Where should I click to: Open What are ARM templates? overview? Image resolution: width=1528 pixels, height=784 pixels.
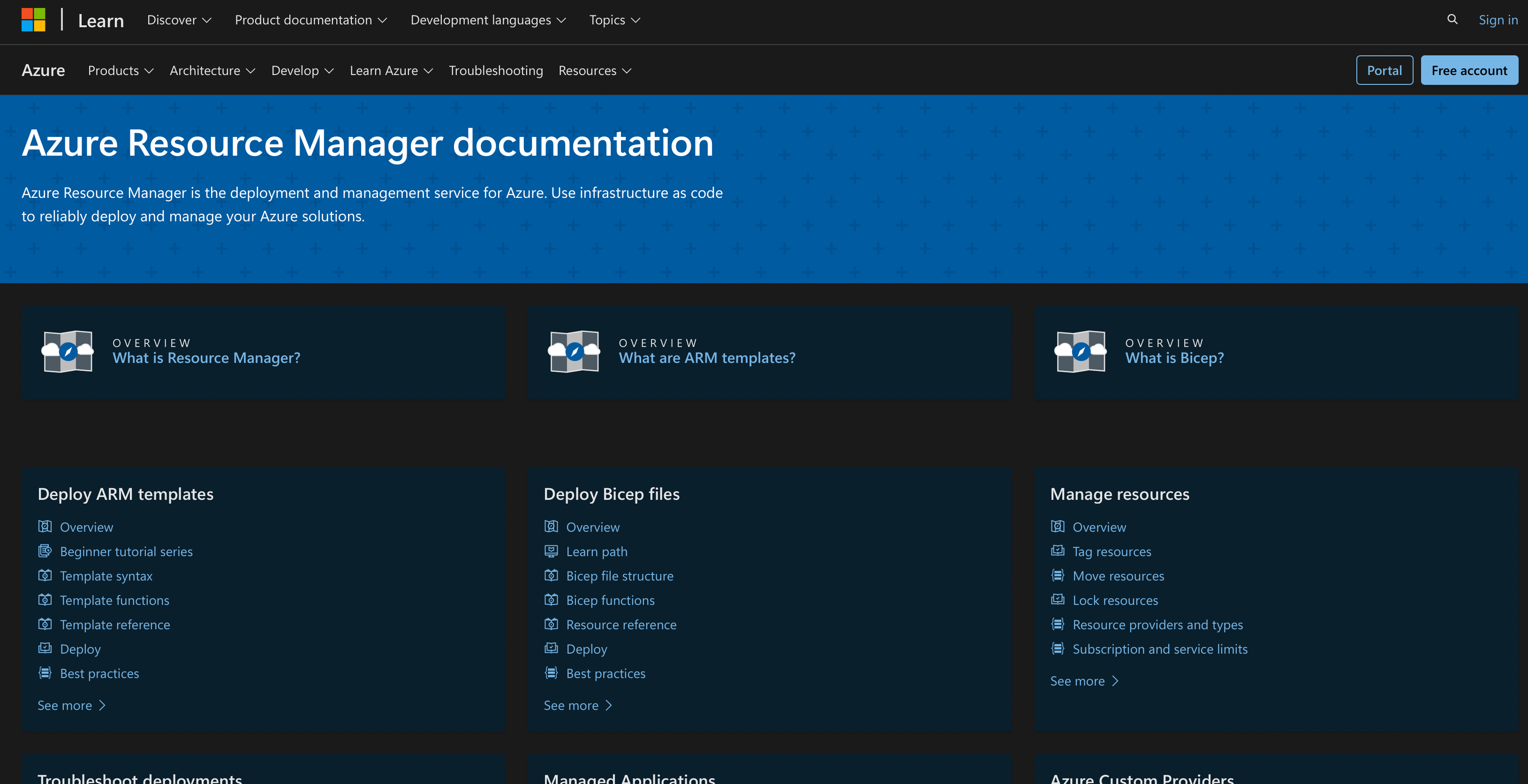coord(707,358)
